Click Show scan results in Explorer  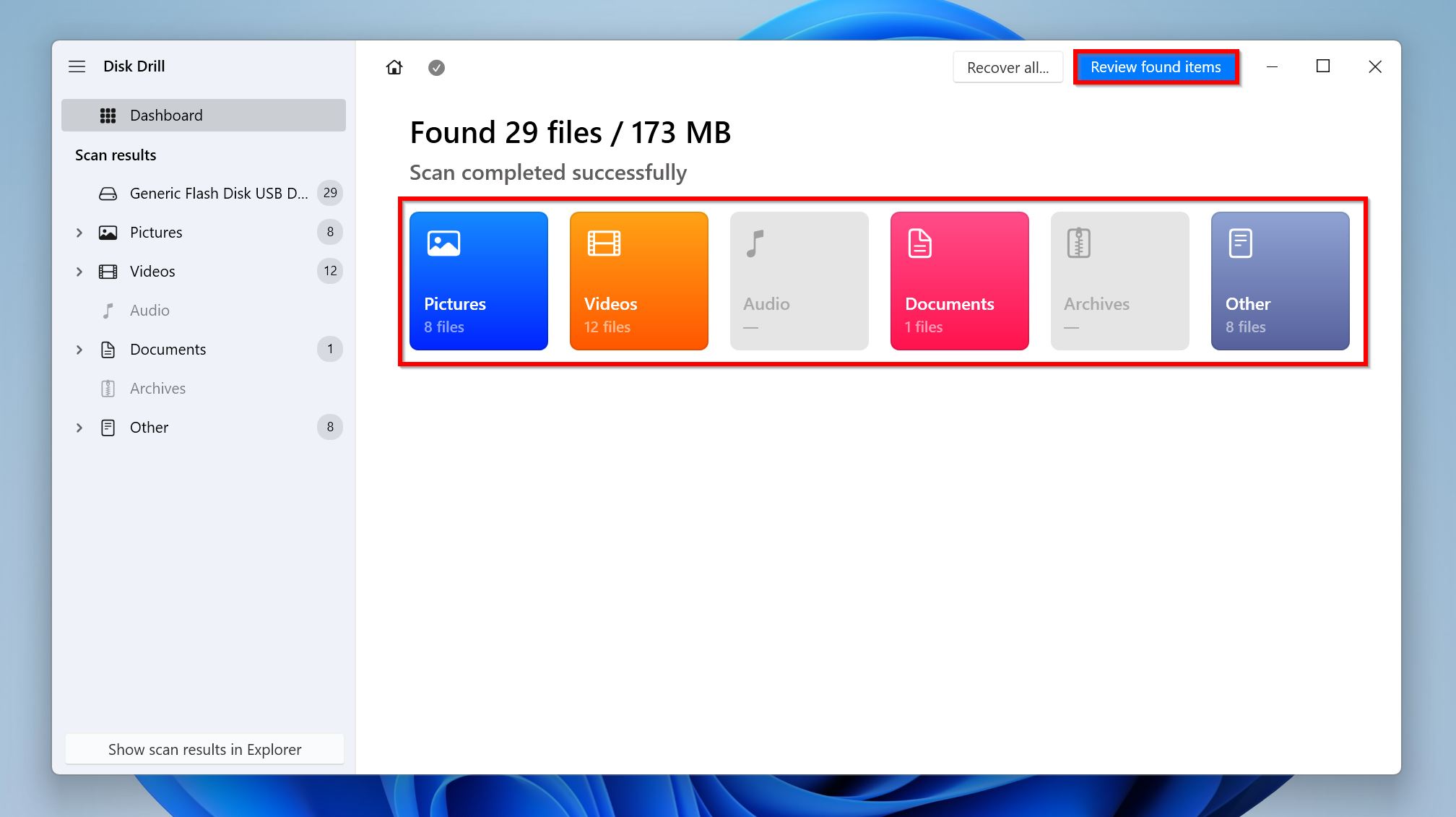pyautogui.click(x=204, y=748)
